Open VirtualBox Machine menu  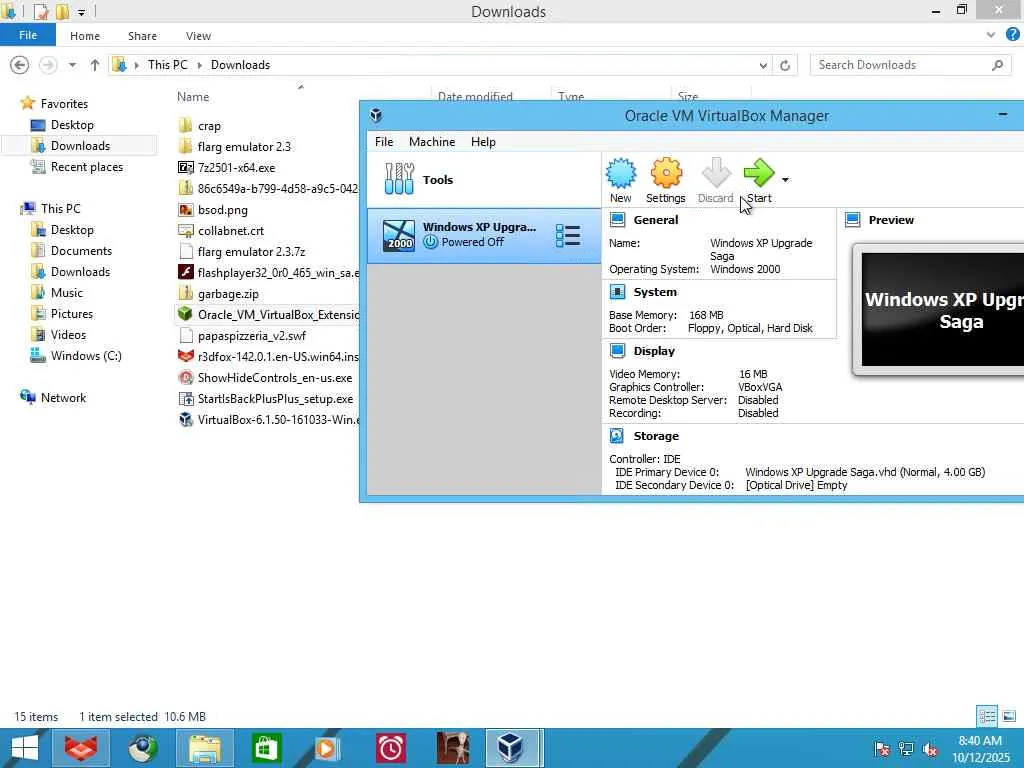pyautogui.click(x=432, y=142)
